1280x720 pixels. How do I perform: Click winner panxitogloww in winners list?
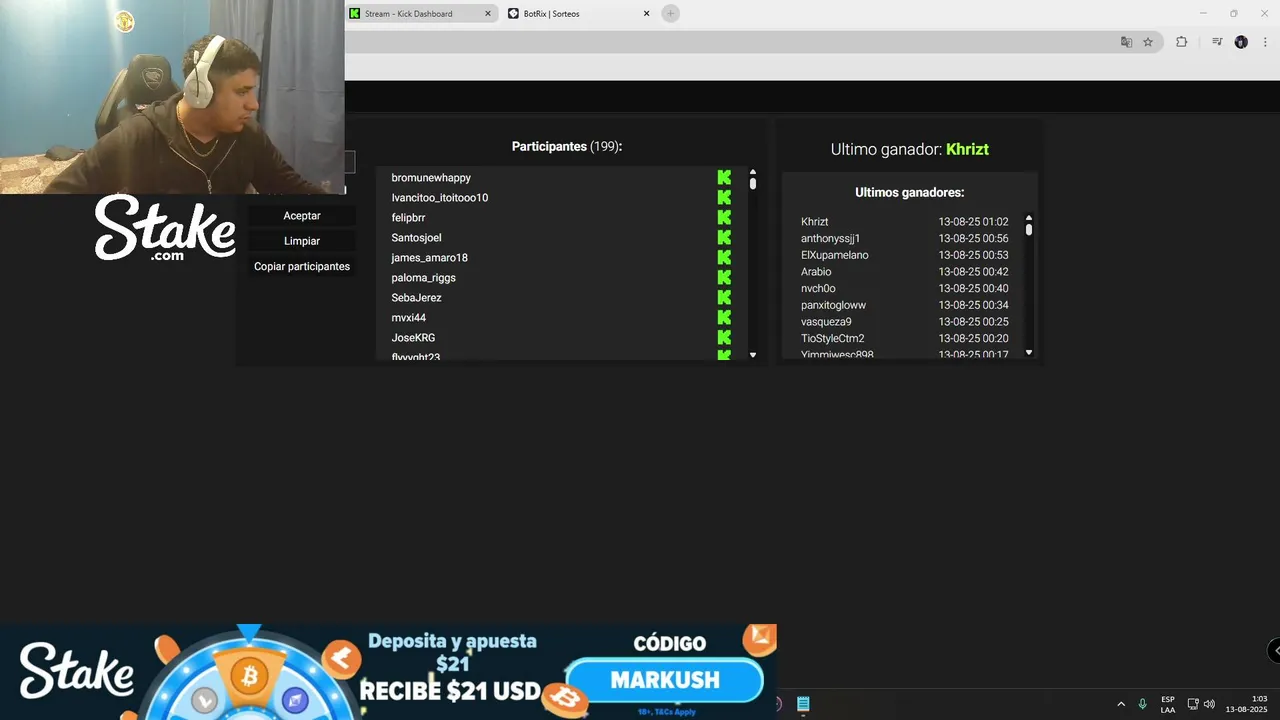click(833, 305)
